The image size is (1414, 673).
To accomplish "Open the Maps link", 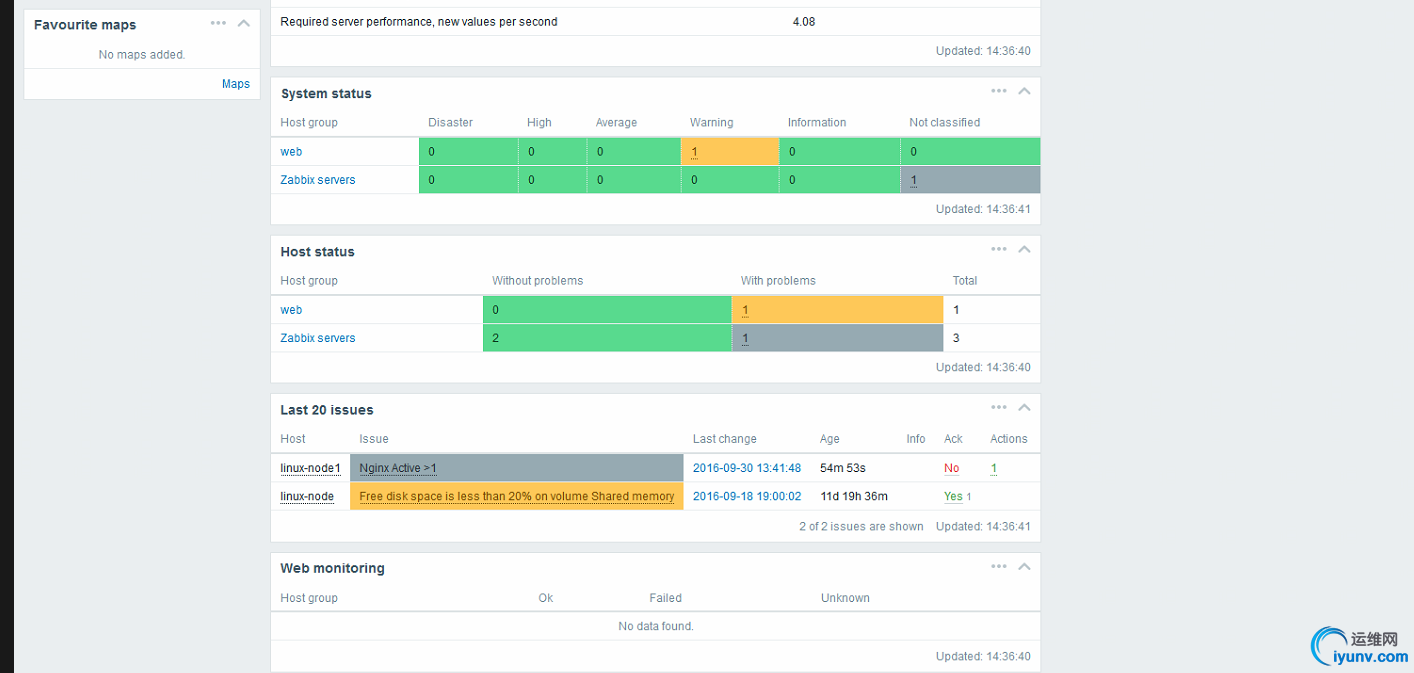I will (x=236, y=84).
